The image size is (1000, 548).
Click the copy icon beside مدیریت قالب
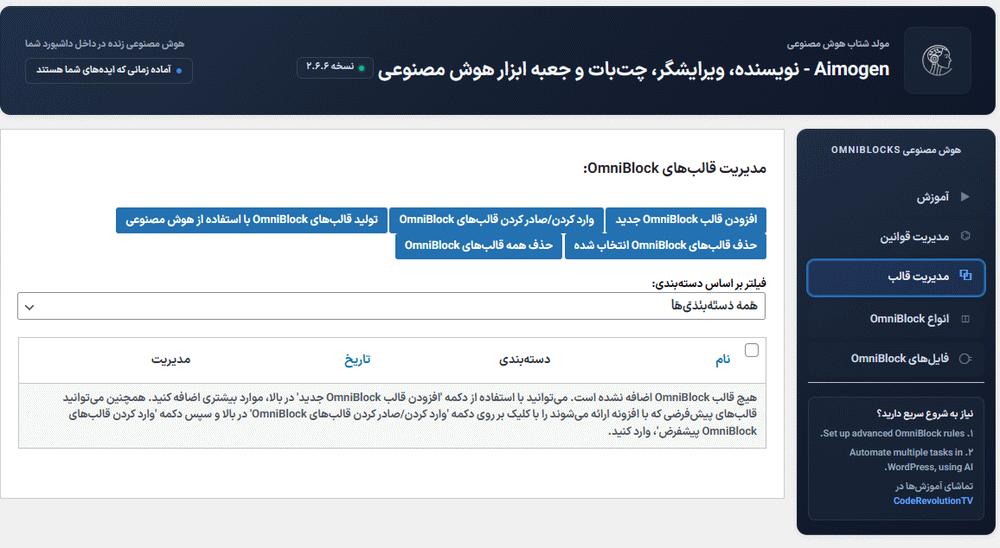click(x=966, y=276)
